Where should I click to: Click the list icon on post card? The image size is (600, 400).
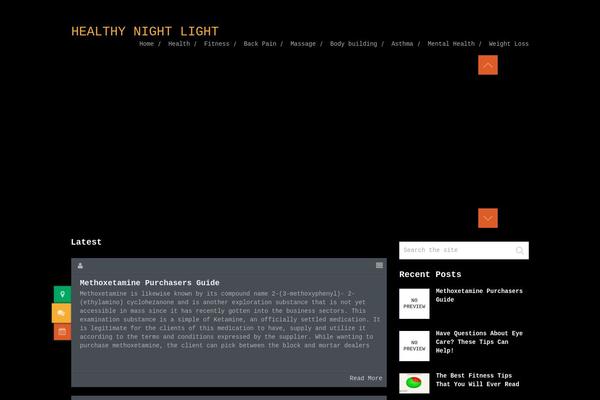click(x=379, y=265)
